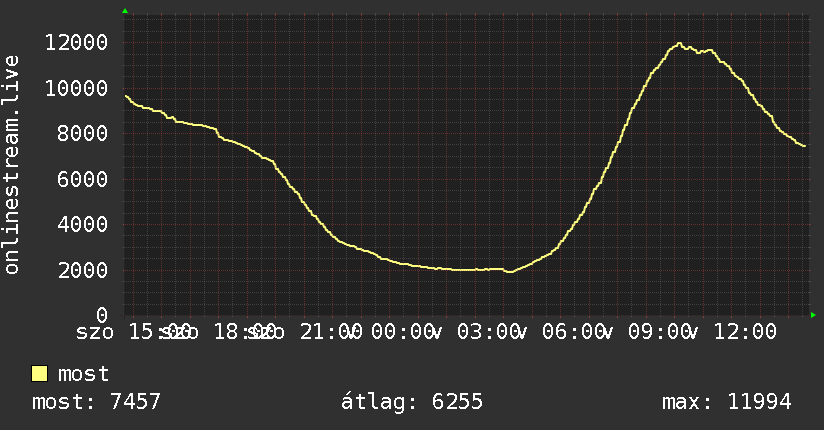Image resolution: width=824 pixels, height=430 pixels.
Task: Click the curve's peak near 09:00
Action: point(679,44)
